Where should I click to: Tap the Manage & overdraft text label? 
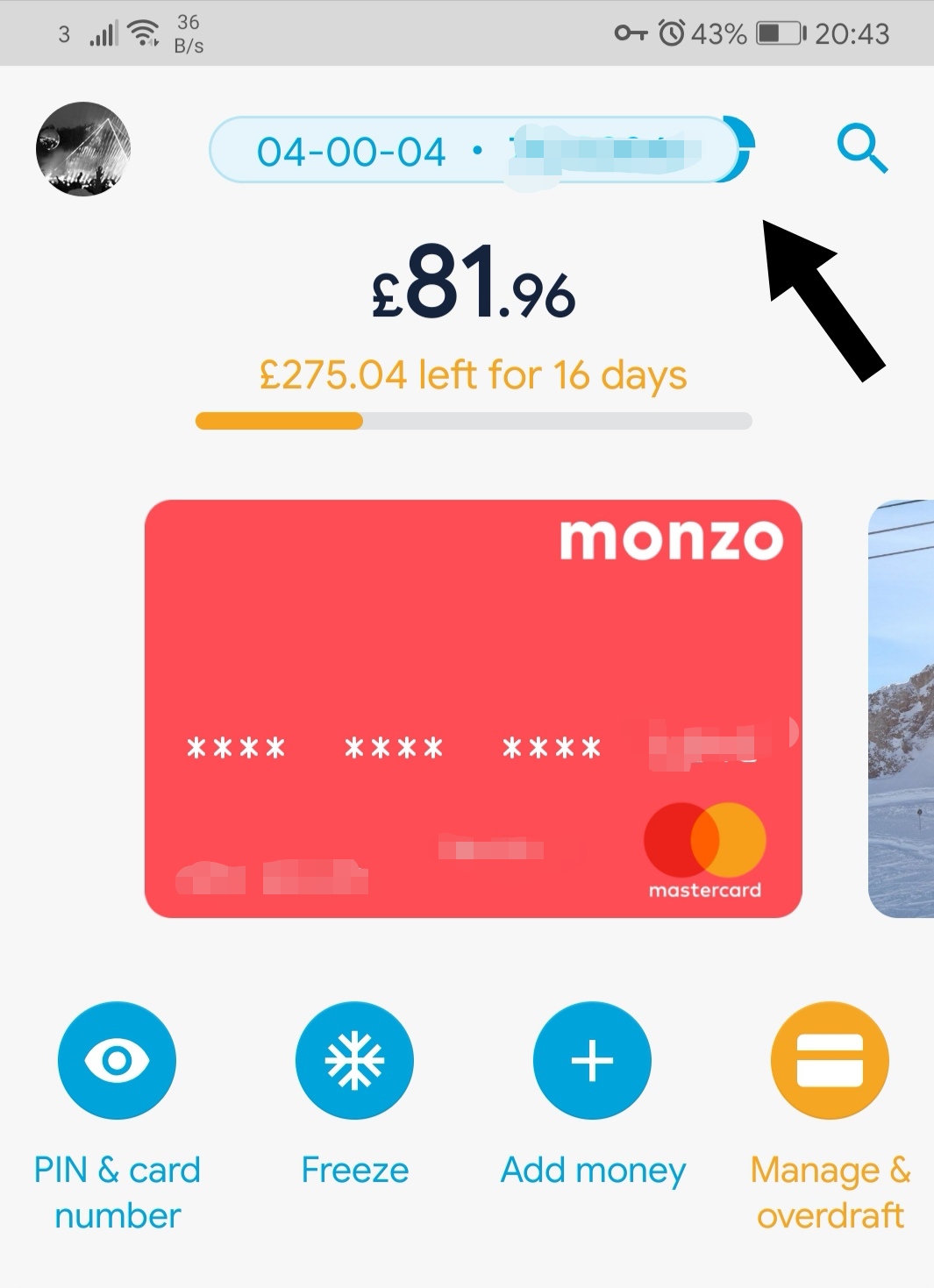pyautogui.click(x=831, y=1193)
